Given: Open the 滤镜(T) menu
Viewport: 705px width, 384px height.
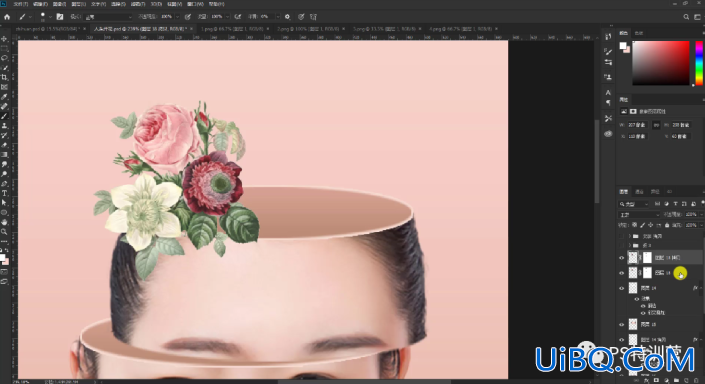Looking at the screenshot, I should pyautogui.click(x=138, y=4).
